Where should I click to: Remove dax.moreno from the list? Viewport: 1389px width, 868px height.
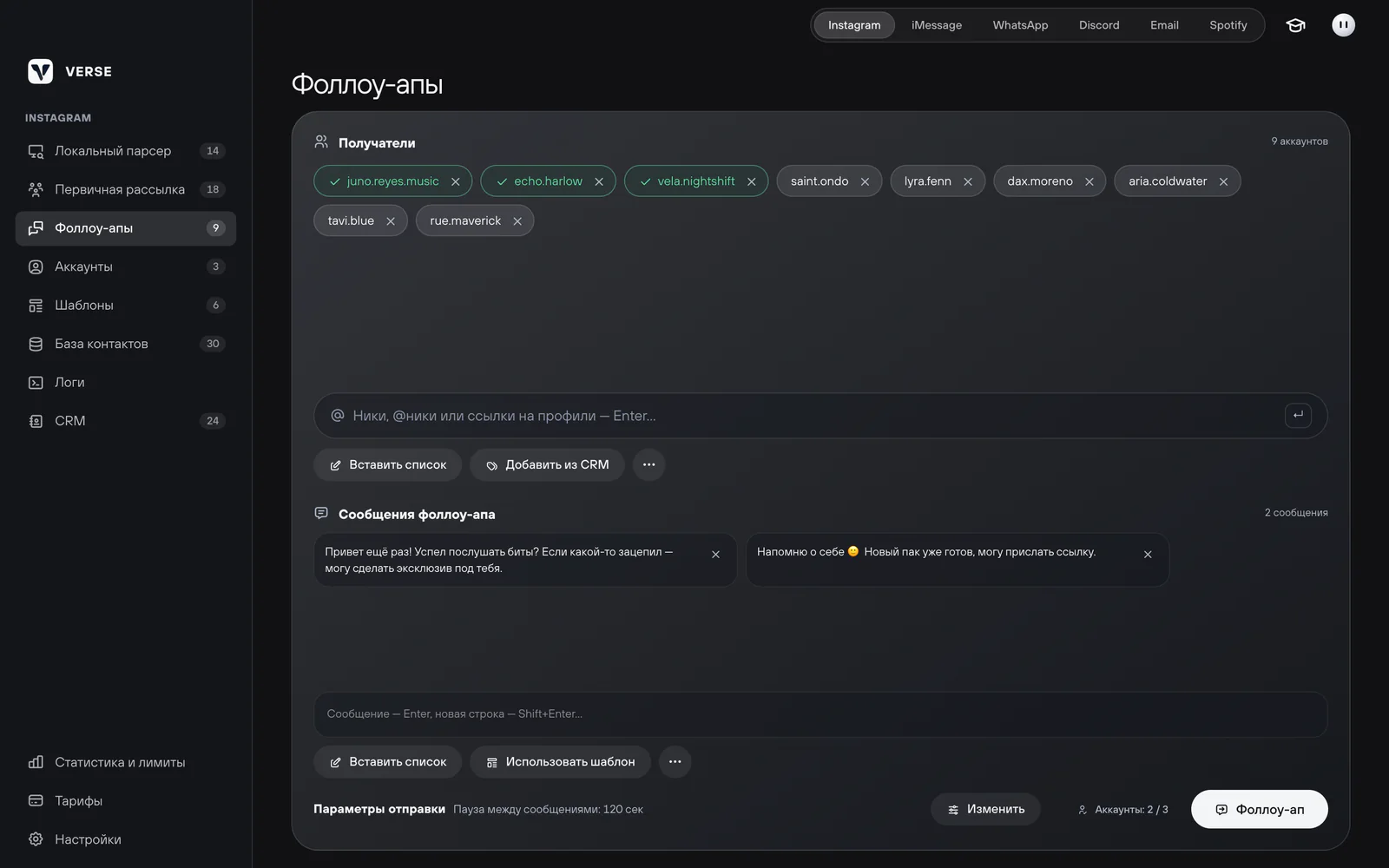(x=1089, y=181)
